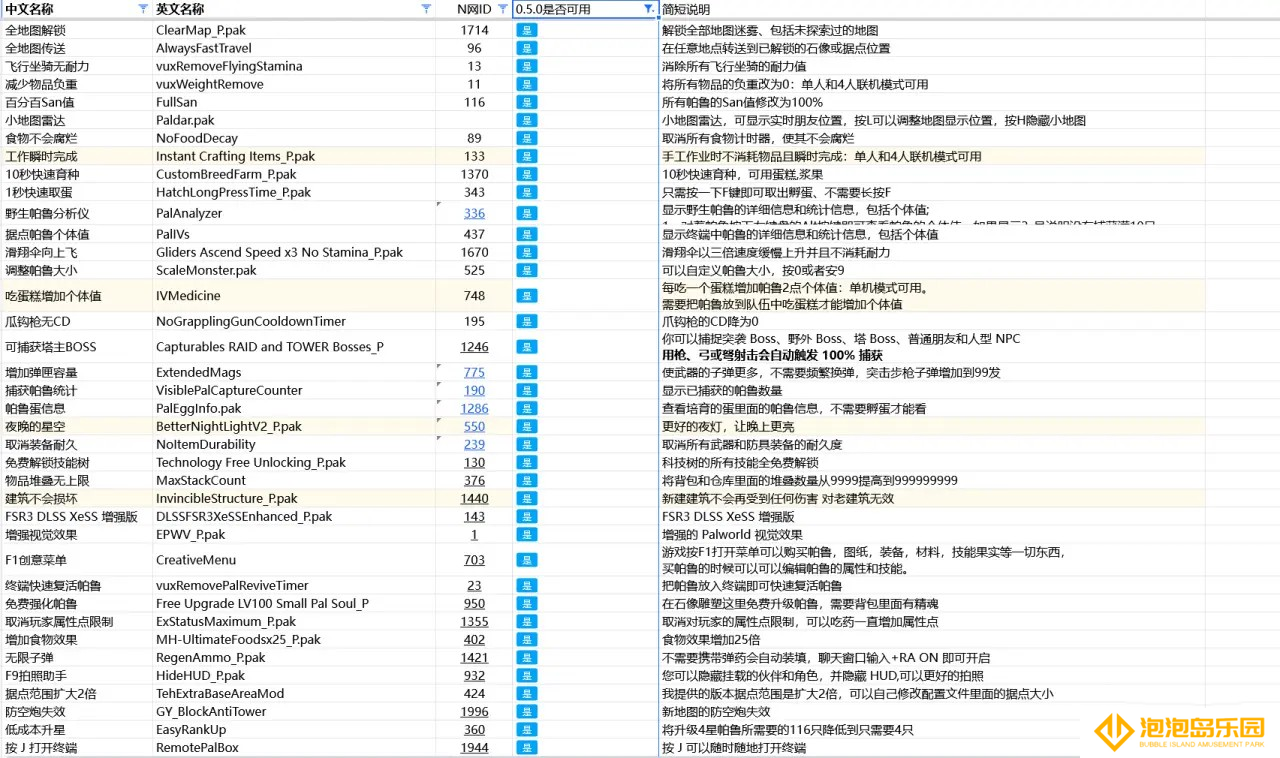The width and height of the screenshot is (1280, 758).
Task: Select the N网ID value 1714
Action: (474, 30)
